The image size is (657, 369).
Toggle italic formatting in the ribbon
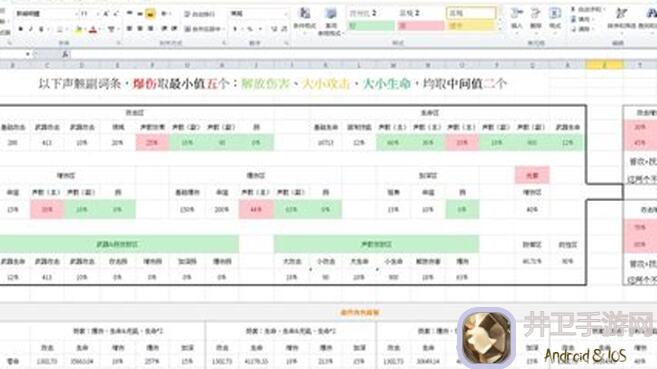31,29
